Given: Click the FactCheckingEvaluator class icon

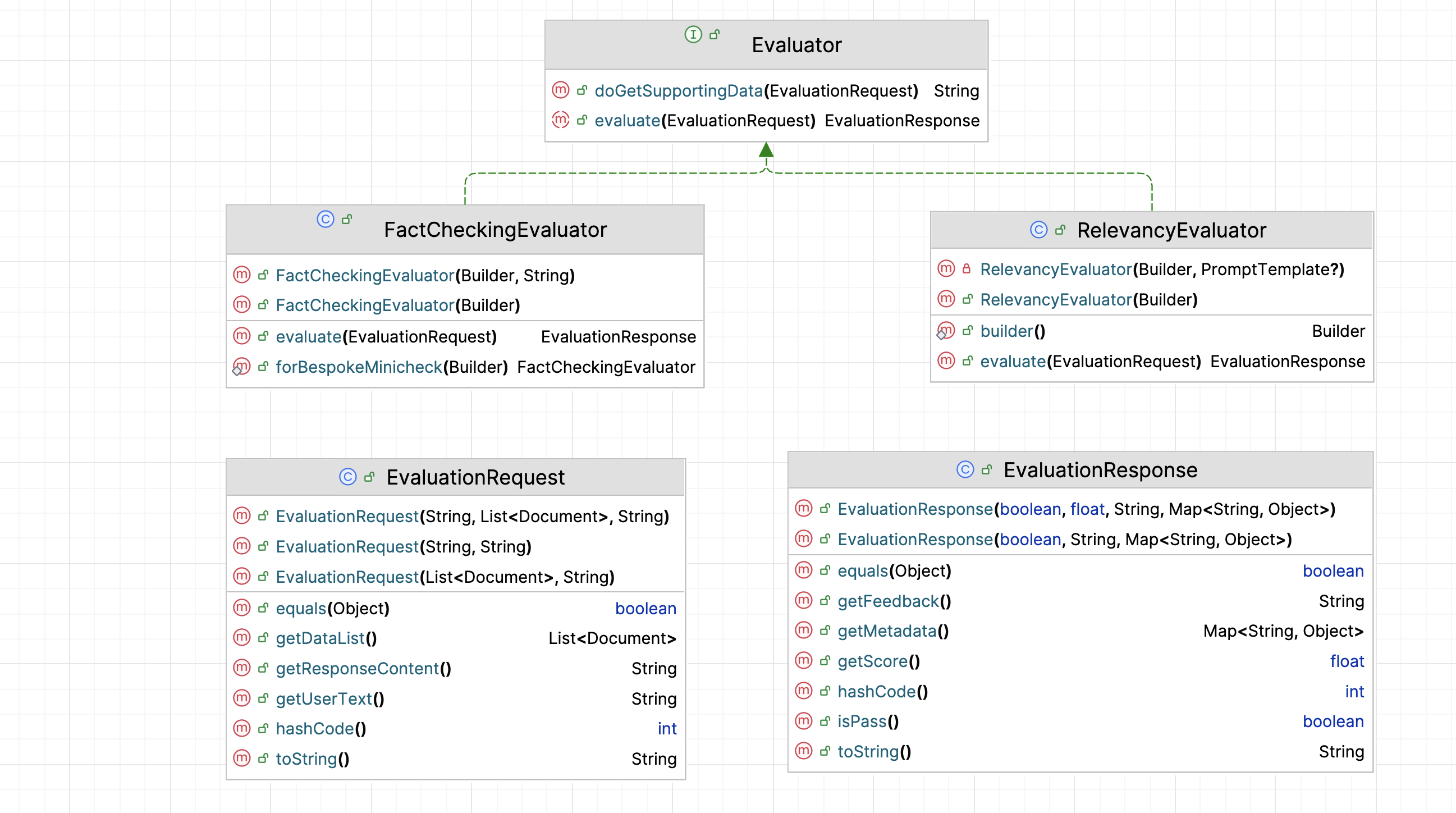Looking at the screenshot, I should point(326,220).
